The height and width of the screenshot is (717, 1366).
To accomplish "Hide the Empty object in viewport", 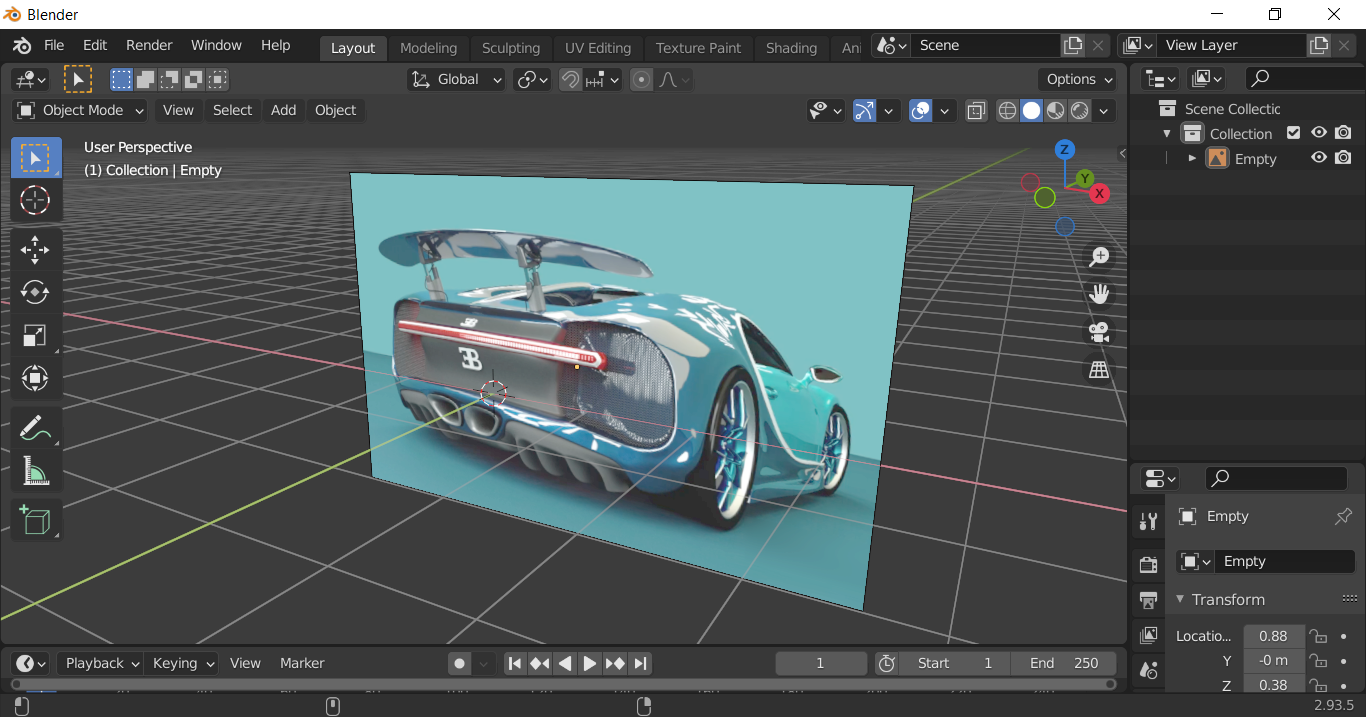I will tap(1319, 158).
